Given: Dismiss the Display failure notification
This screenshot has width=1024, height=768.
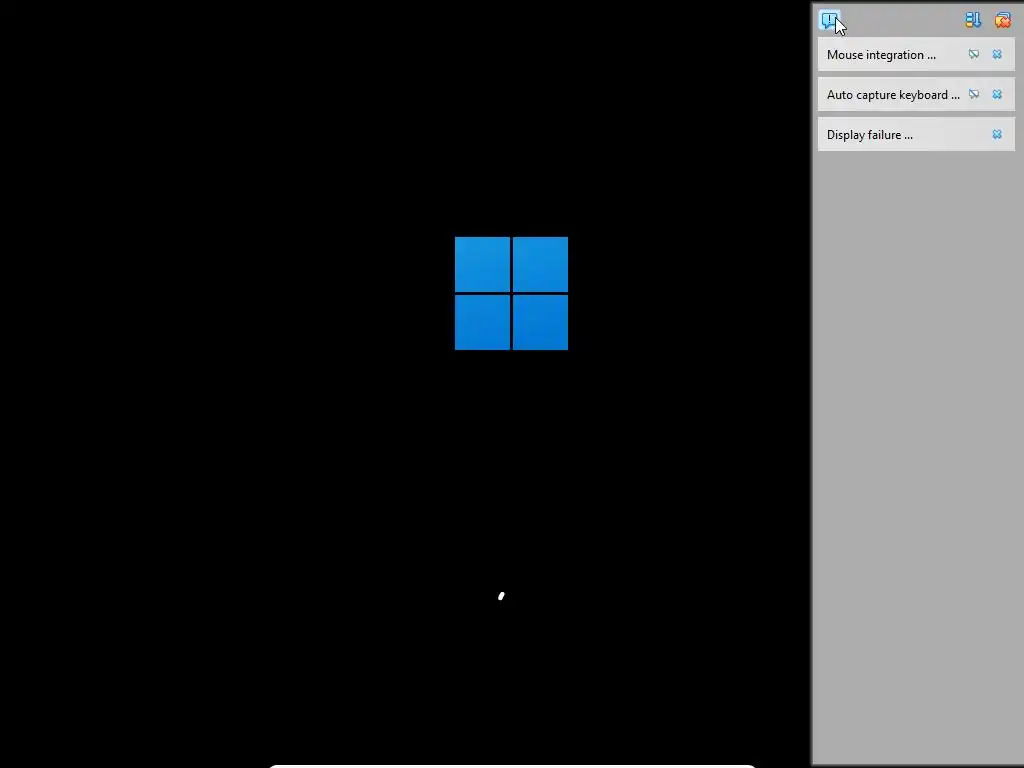Looking at the screenshot, I should [x=997, y=134].
